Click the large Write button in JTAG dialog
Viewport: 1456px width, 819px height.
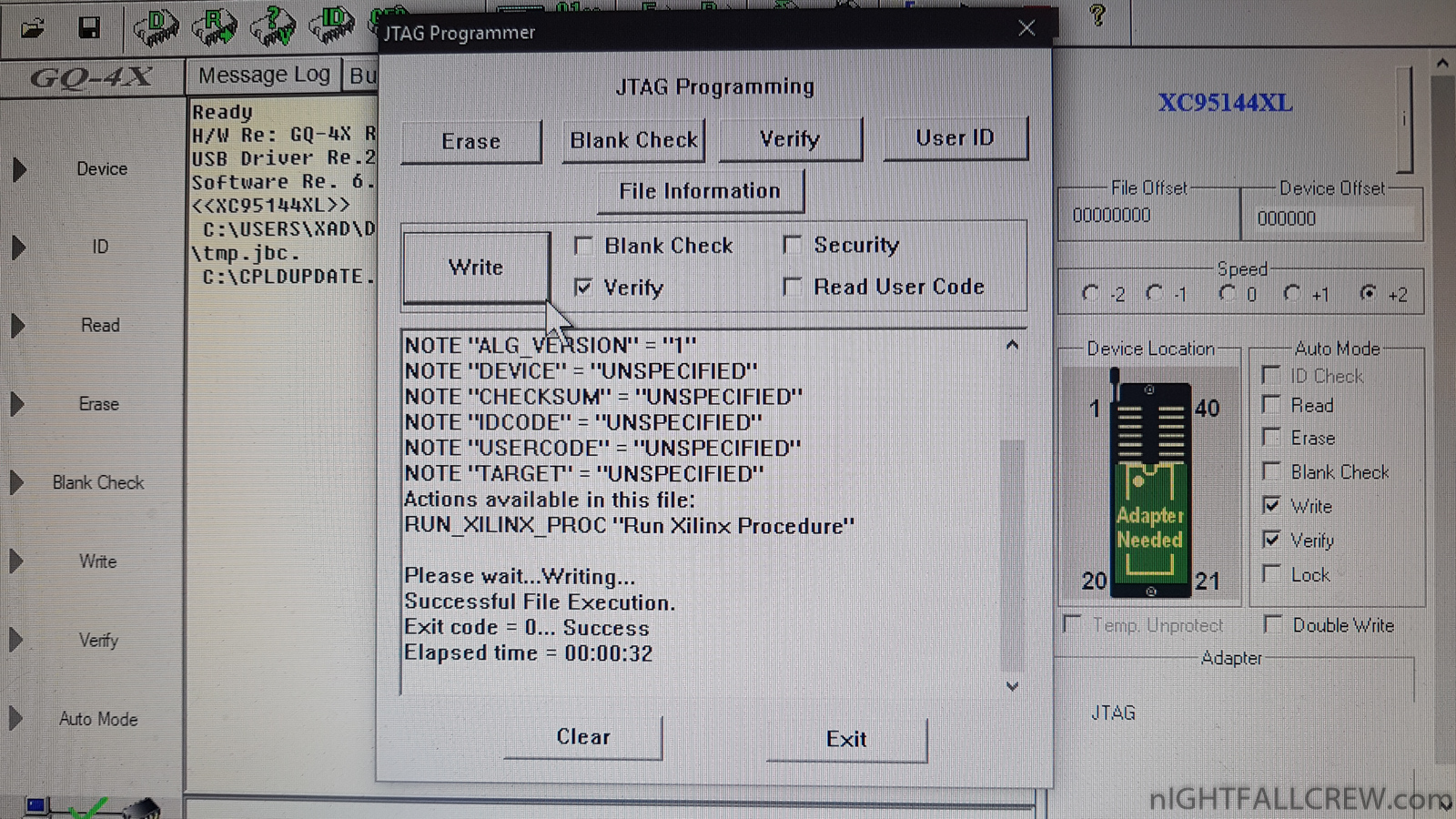point(476,267)
